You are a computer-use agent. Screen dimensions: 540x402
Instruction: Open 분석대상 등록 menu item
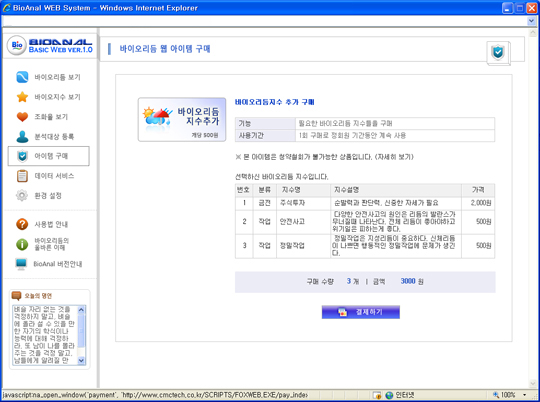(x=54, y=136)
